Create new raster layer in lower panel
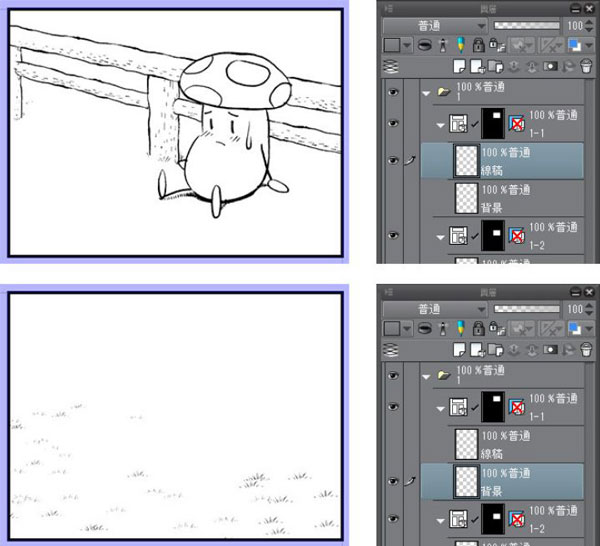This screenshot has height=546, width=600. [x=459, y=349]
